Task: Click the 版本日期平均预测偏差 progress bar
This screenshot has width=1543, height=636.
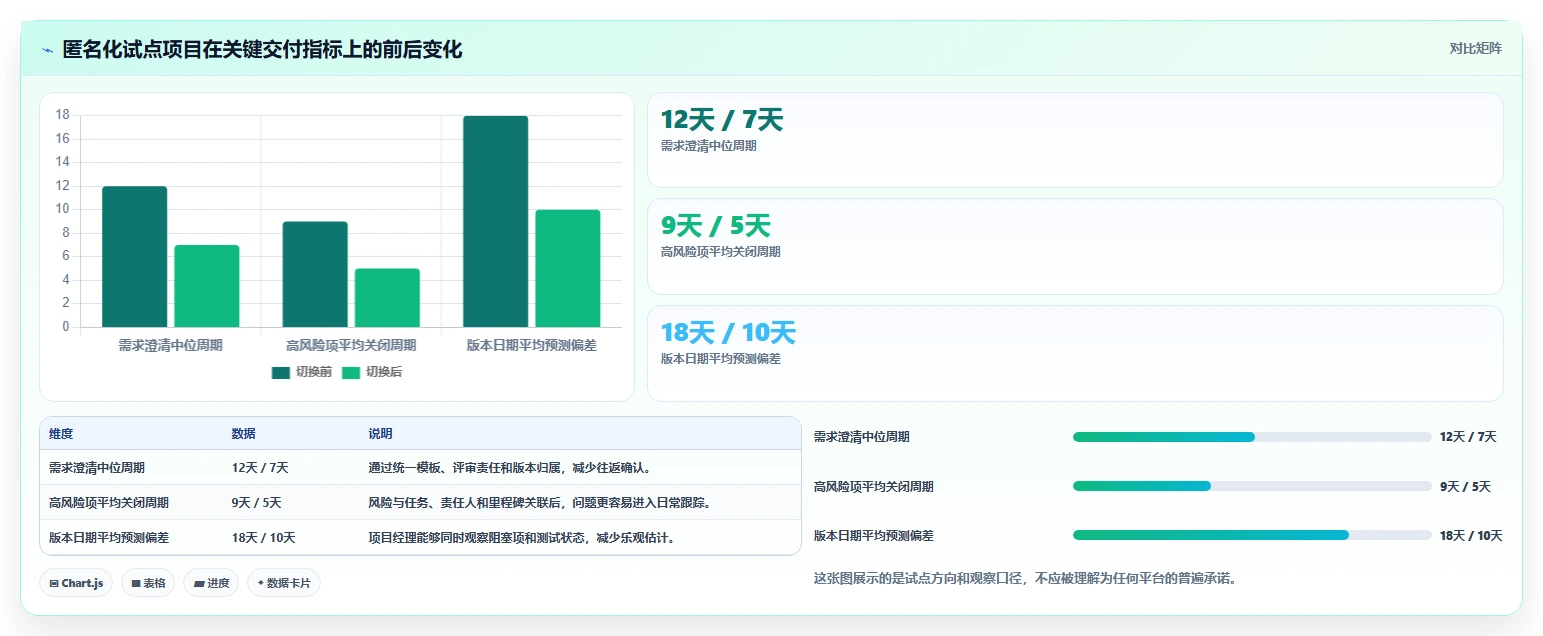Action: point(1252,535)
